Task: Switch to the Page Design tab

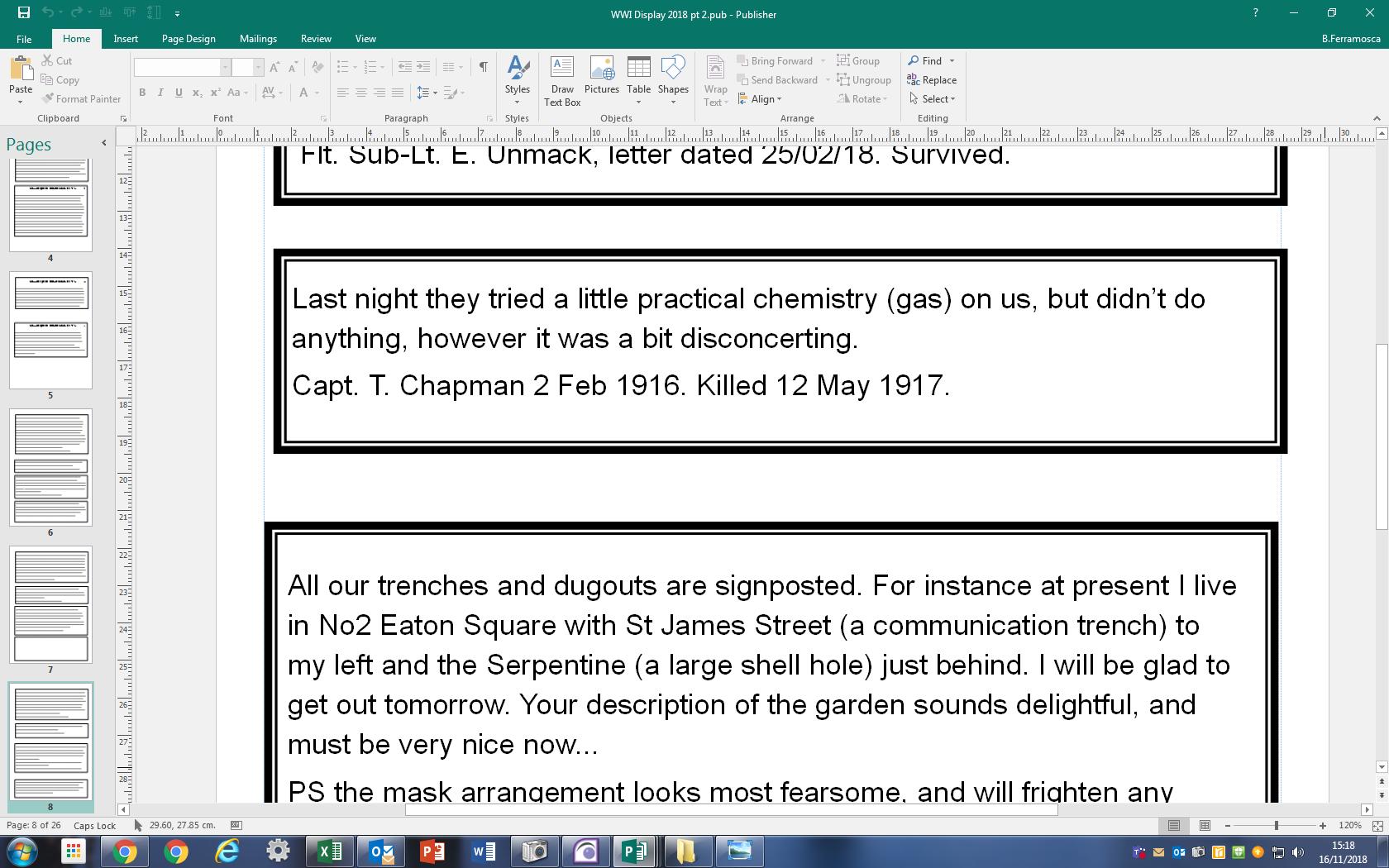Action: (x=189, y=38)
